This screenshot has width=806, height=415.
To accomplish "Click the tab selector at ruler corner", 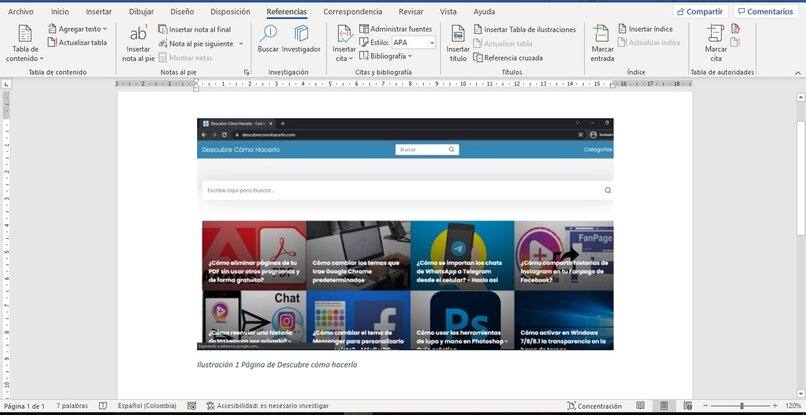I will 6,84.
